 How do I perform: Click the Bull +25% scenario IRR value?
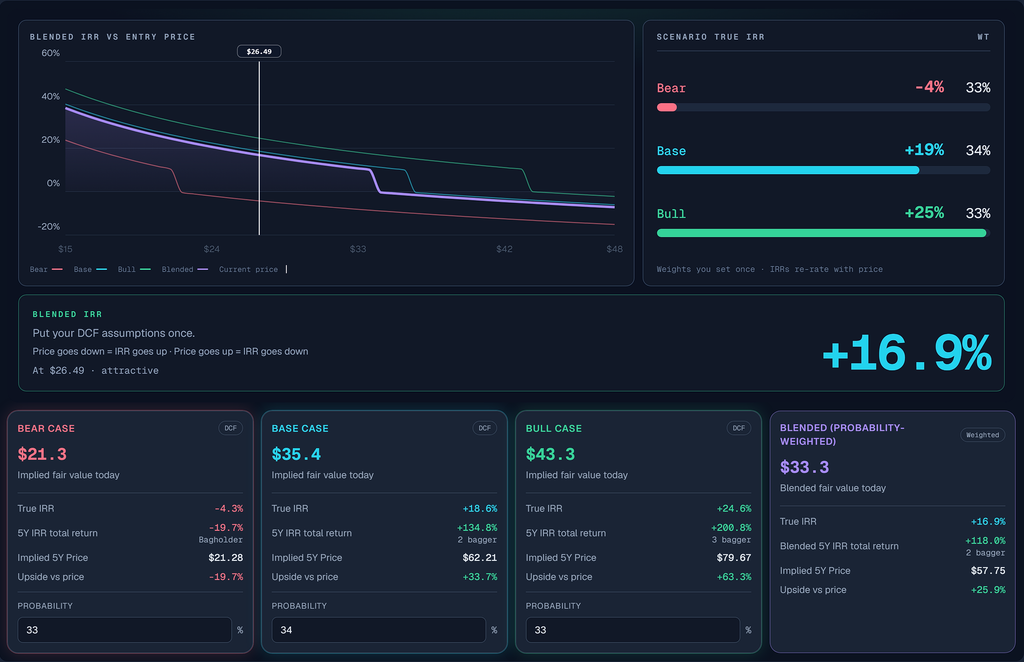pos(924,213)
